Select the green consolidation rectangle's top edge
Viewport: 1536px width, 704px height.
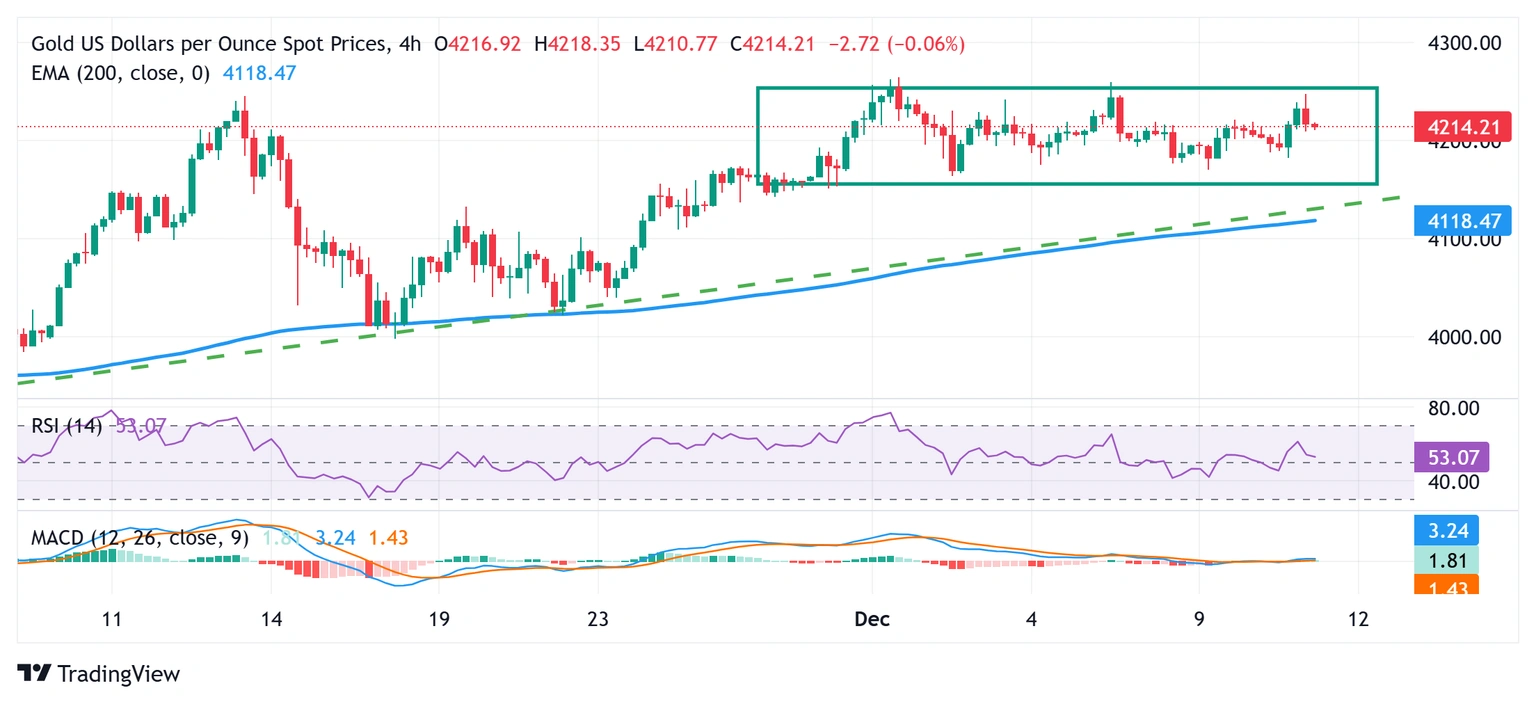pos(1066,88)
